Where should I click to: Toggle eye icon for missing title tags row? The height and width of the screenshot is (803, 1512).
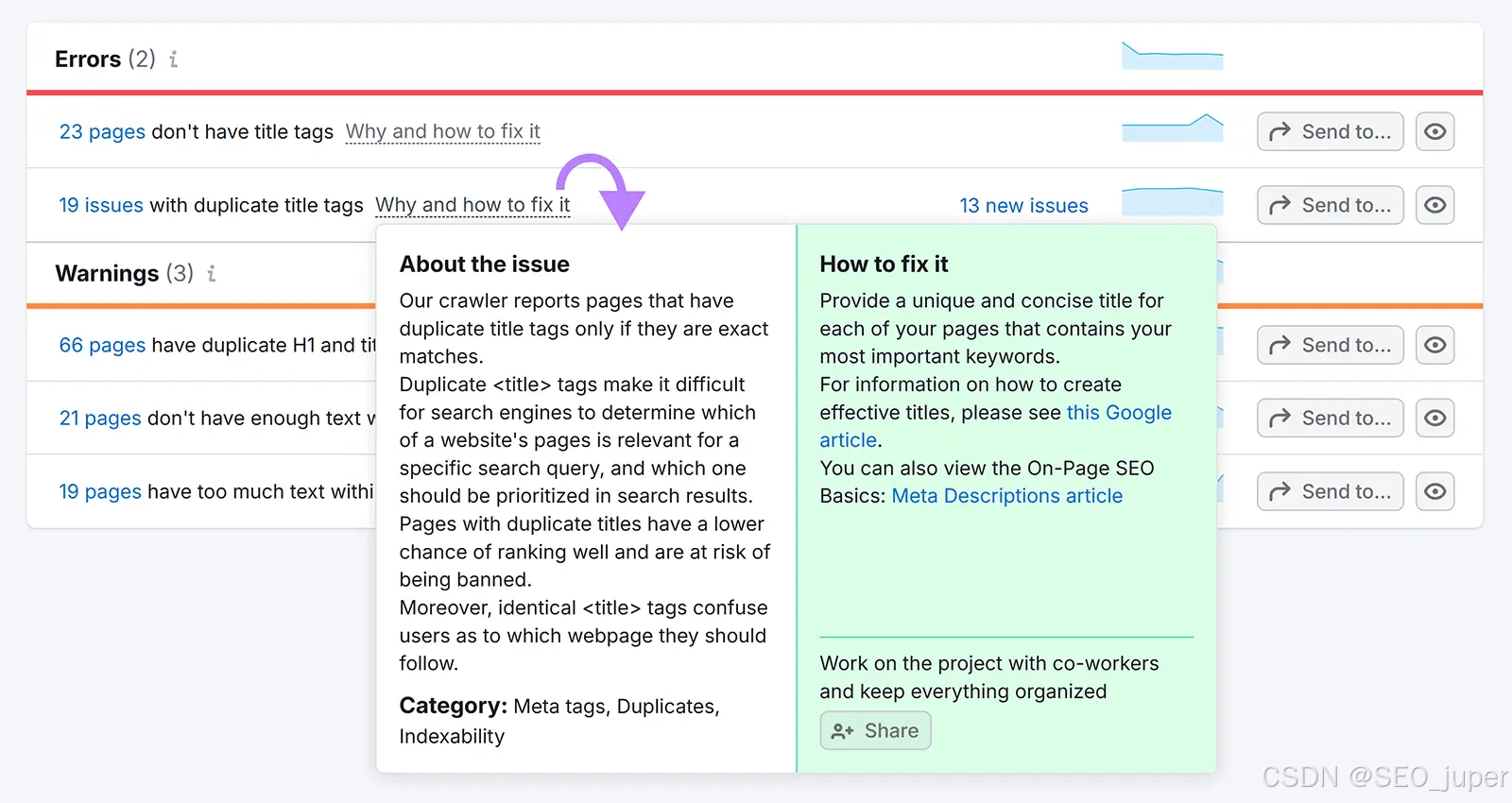point(1435,131)
